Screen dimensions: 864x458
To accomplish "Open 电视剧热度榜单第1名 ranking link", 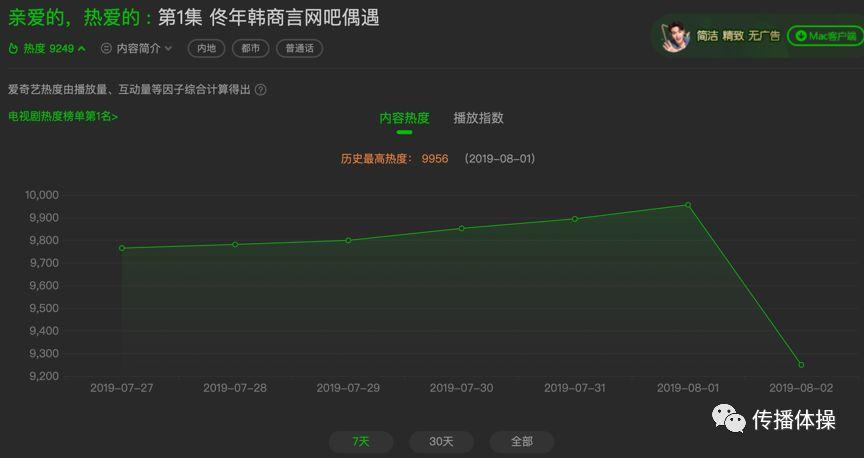I will click(x=63, y=116).
